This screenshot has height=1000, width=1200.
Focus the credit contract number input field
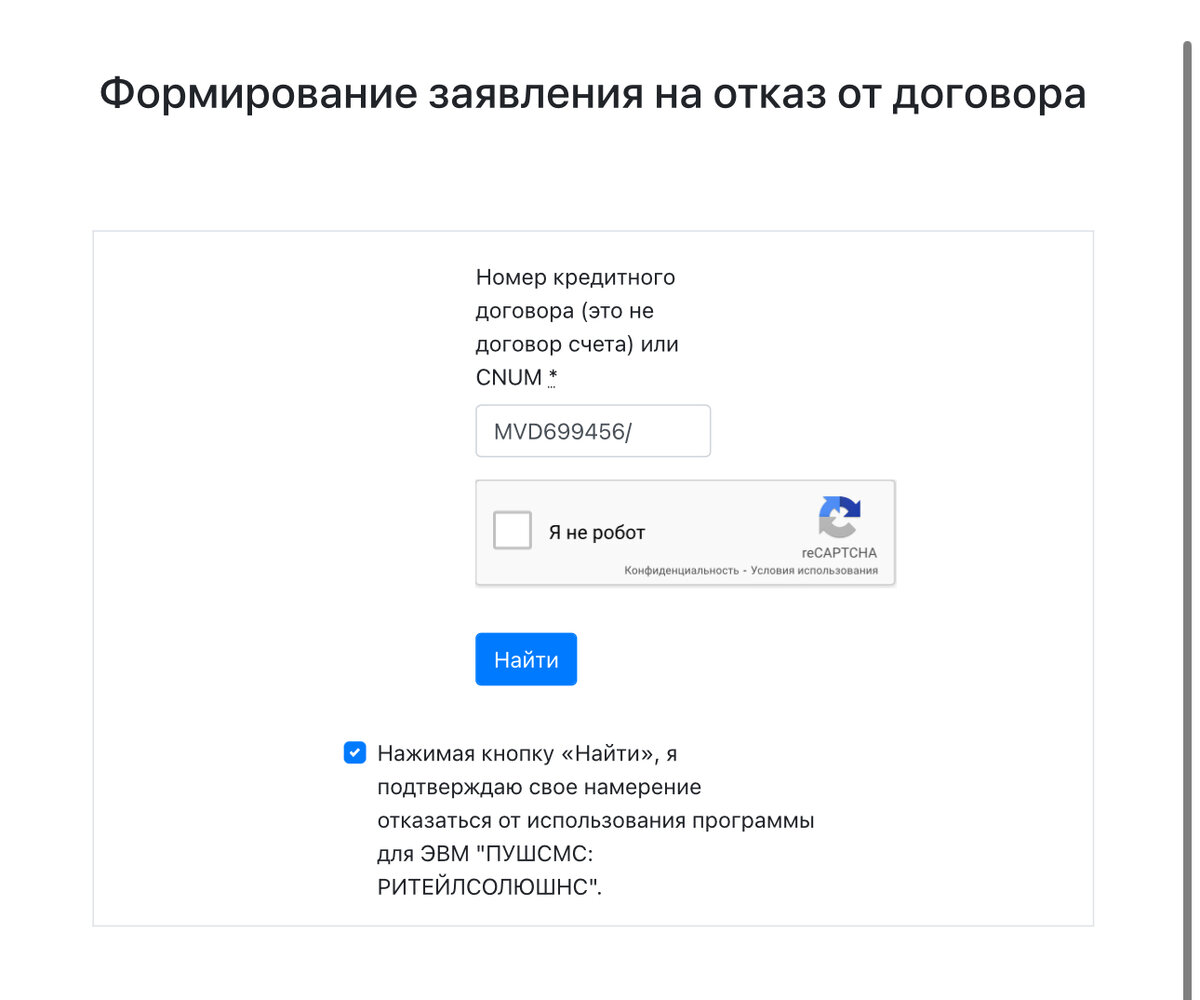(593, 431)
